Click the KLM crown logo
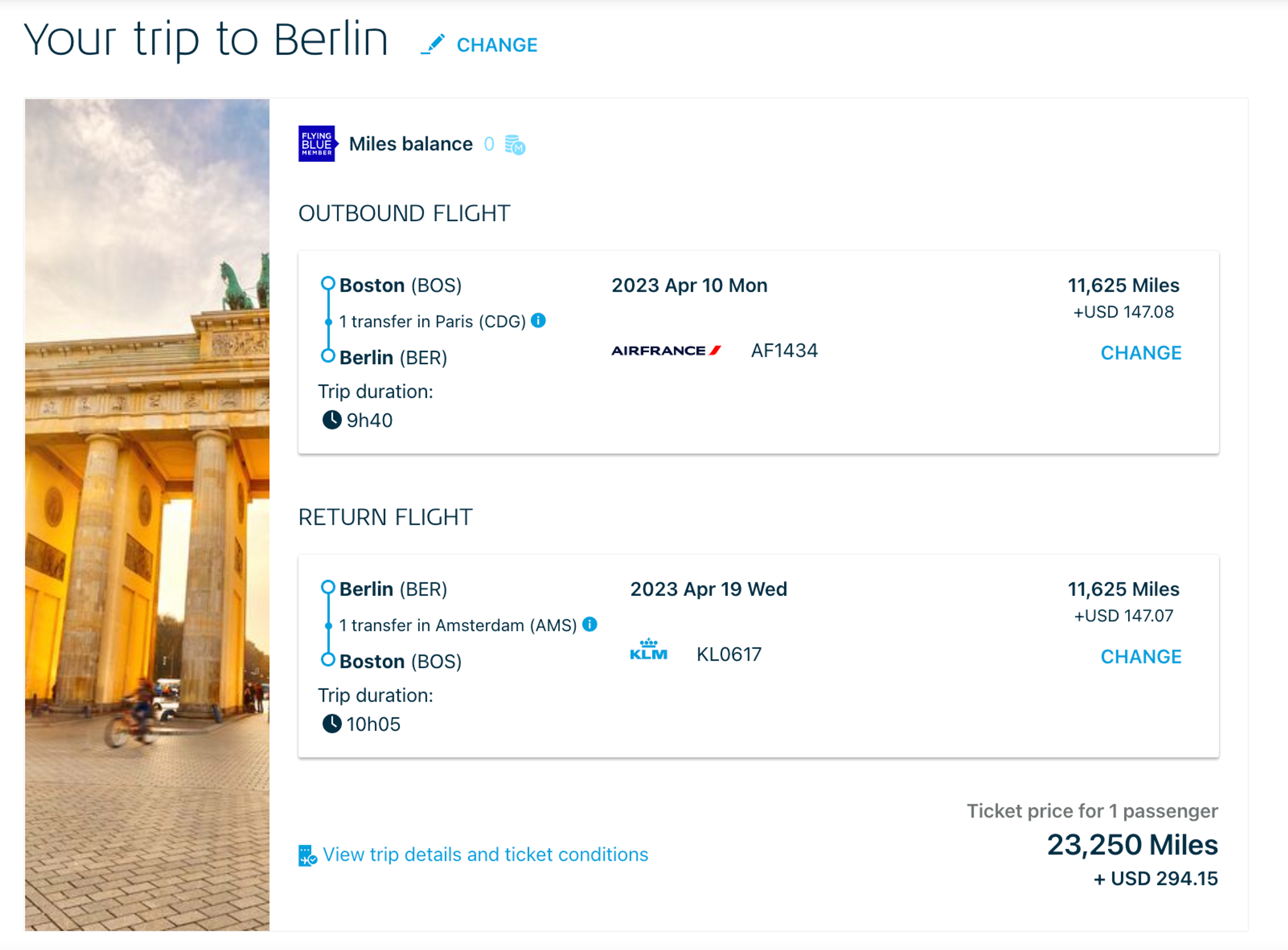 click(648, 649)
